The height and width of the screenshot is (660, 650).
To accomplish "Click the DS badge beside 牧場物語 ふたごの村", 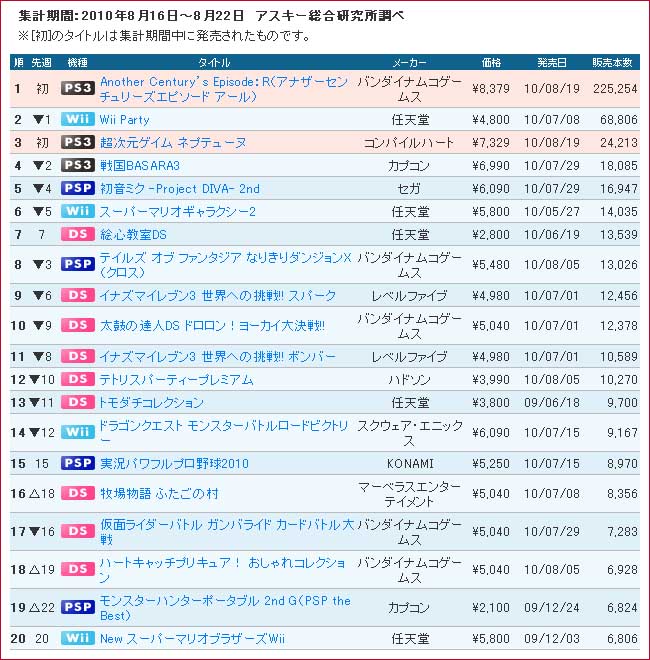I will point(77,493).
